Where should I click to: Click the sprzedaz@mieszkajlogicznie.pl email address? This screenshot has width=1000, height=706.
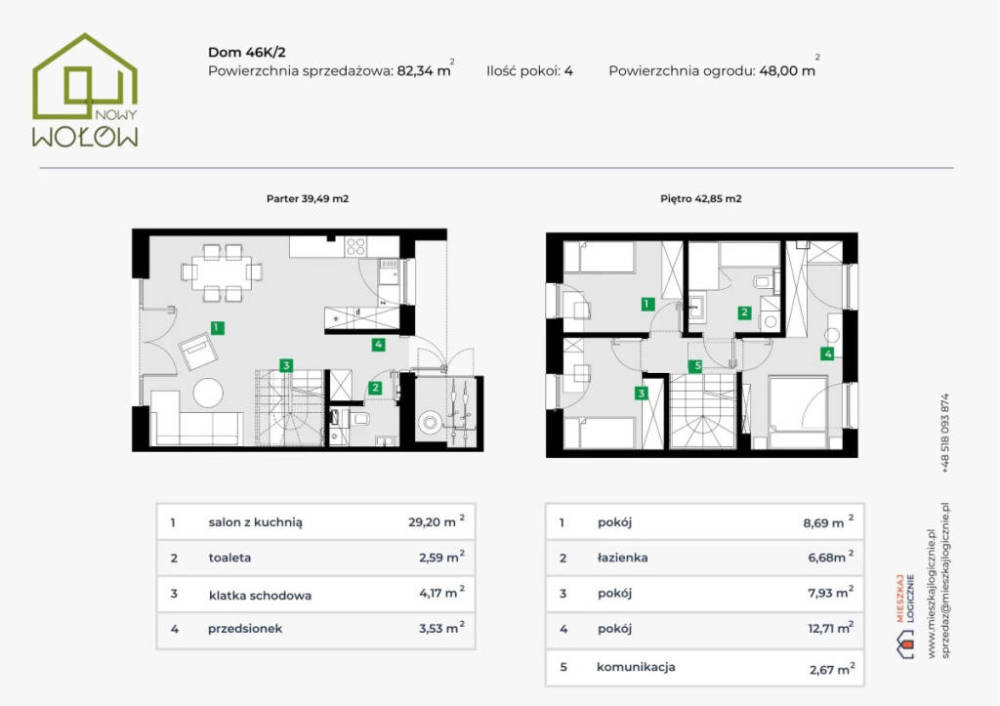pyautogui.click(x=946, y=580)
